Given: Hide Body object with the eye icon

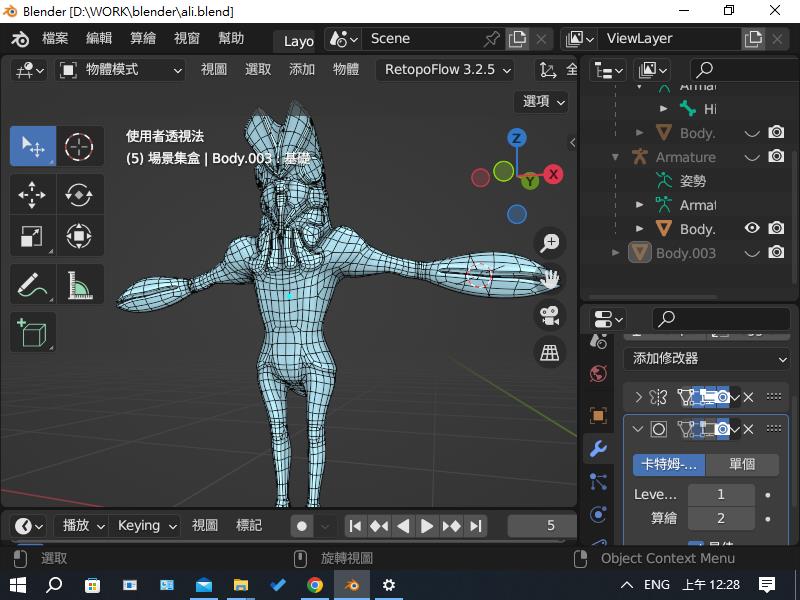Looking at the screenshot, I should 752,229.
